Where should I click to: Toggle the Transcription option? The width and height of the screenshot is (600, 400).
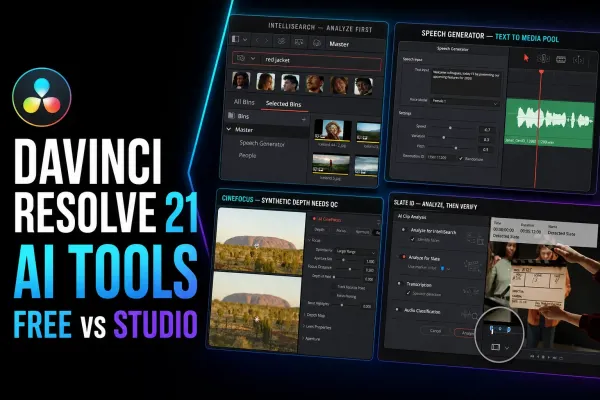399,284
